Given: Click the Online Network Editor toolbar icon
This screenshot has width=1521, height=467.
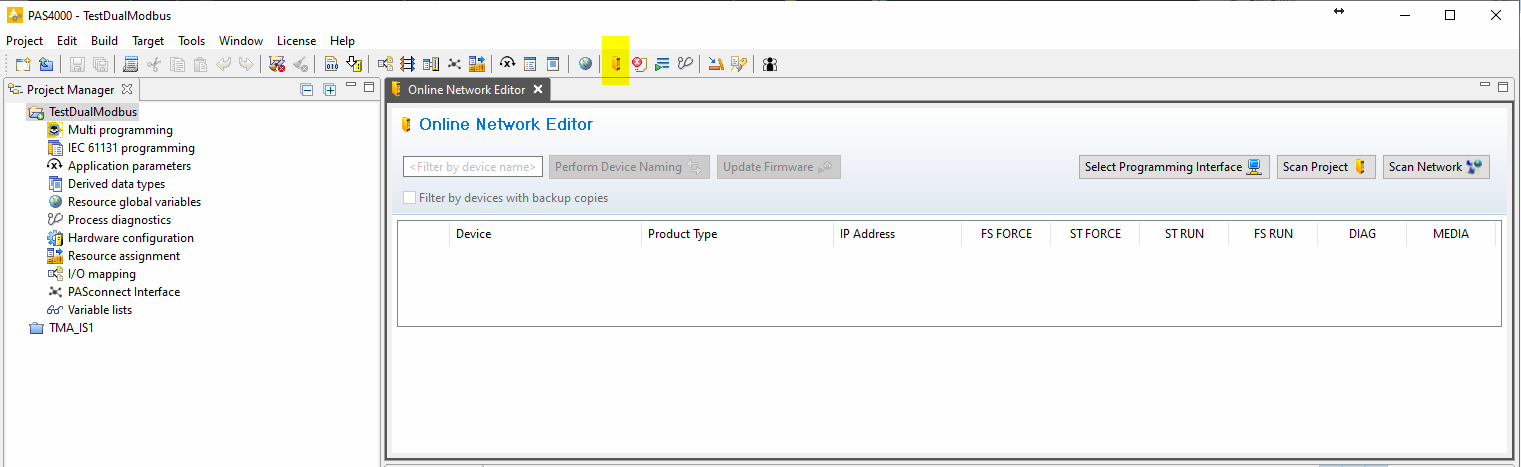Looking at the screenshot, I should coord(616,64).
